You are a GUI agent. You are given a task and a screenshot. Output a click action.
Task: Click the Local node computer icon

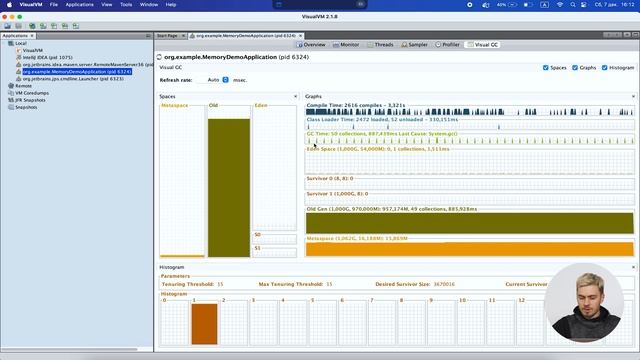click(11, 43)
